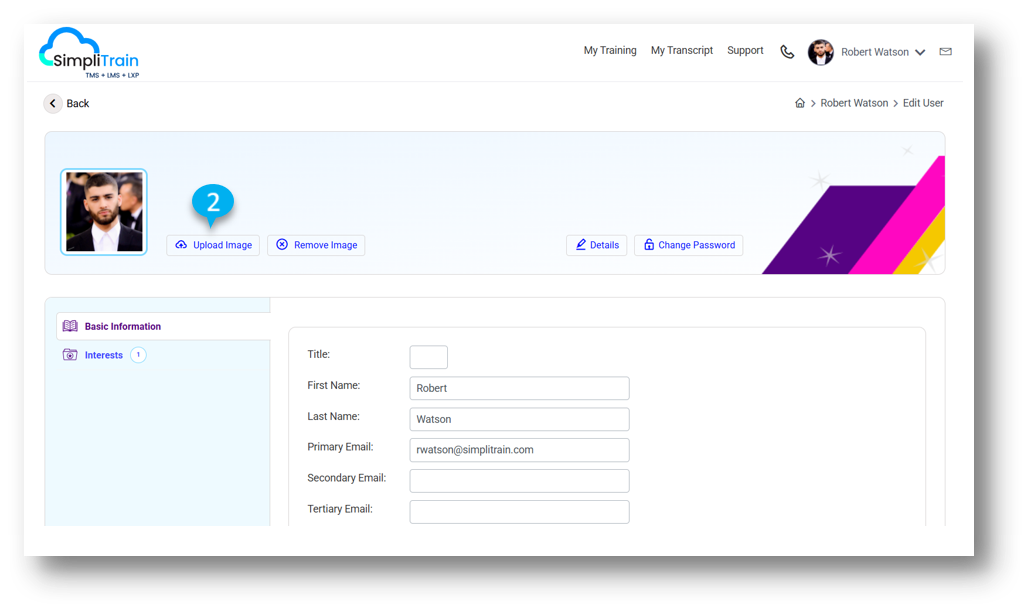
Task: Open the envelope messages icon
Action: (x=945, y=52)
